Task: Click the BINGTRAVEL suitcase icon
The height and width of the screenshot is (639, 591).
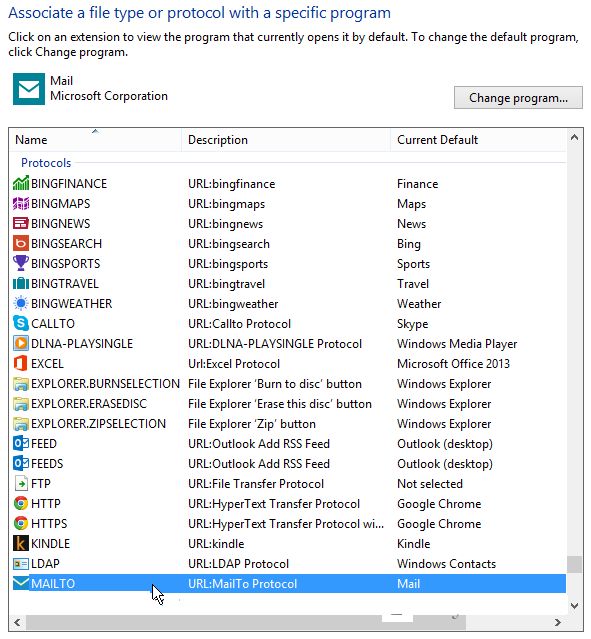Action: click(x=21, y=283)
